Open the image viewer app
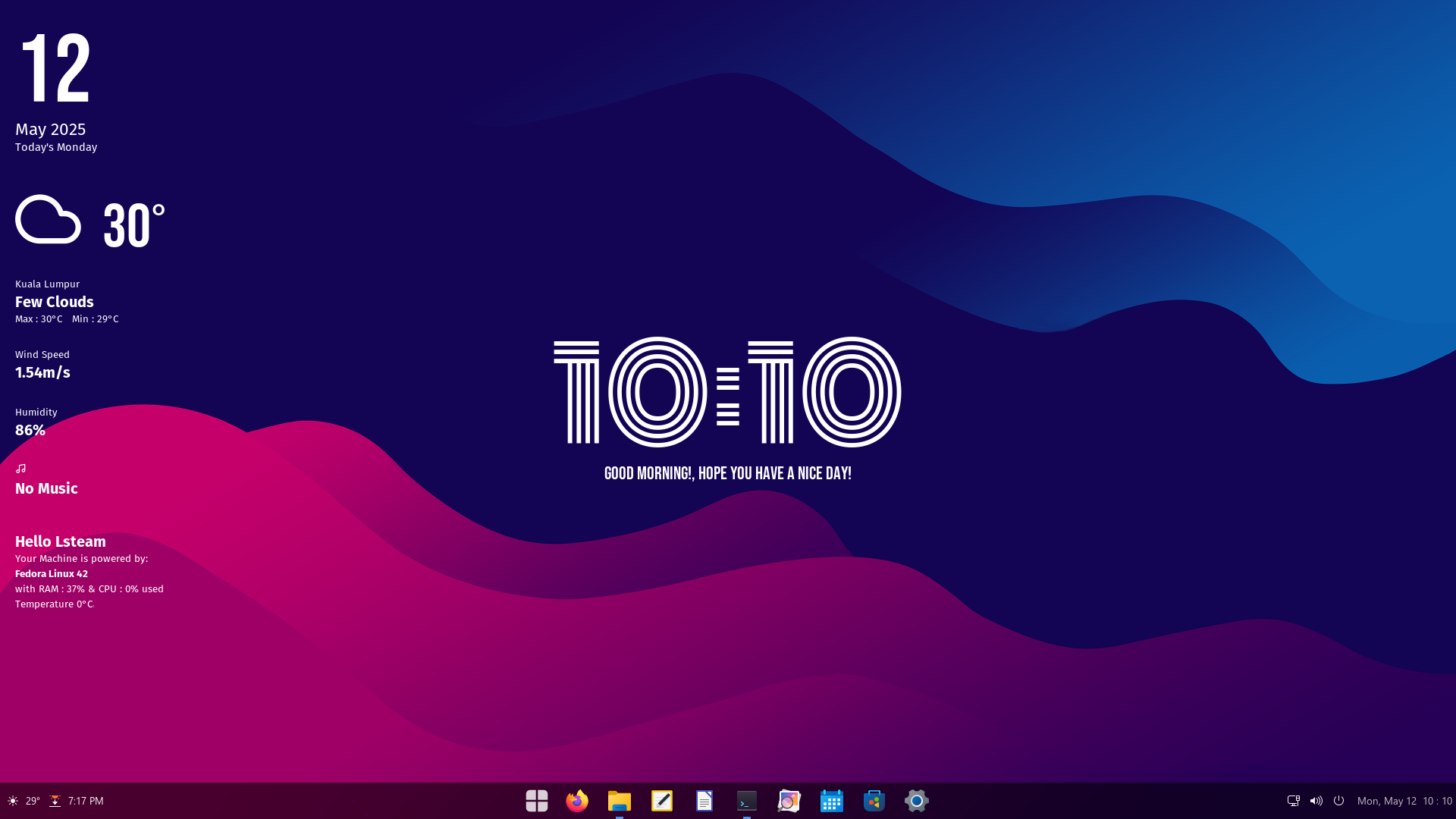This screenshot has height=819, width=1456. click(789, 801)
